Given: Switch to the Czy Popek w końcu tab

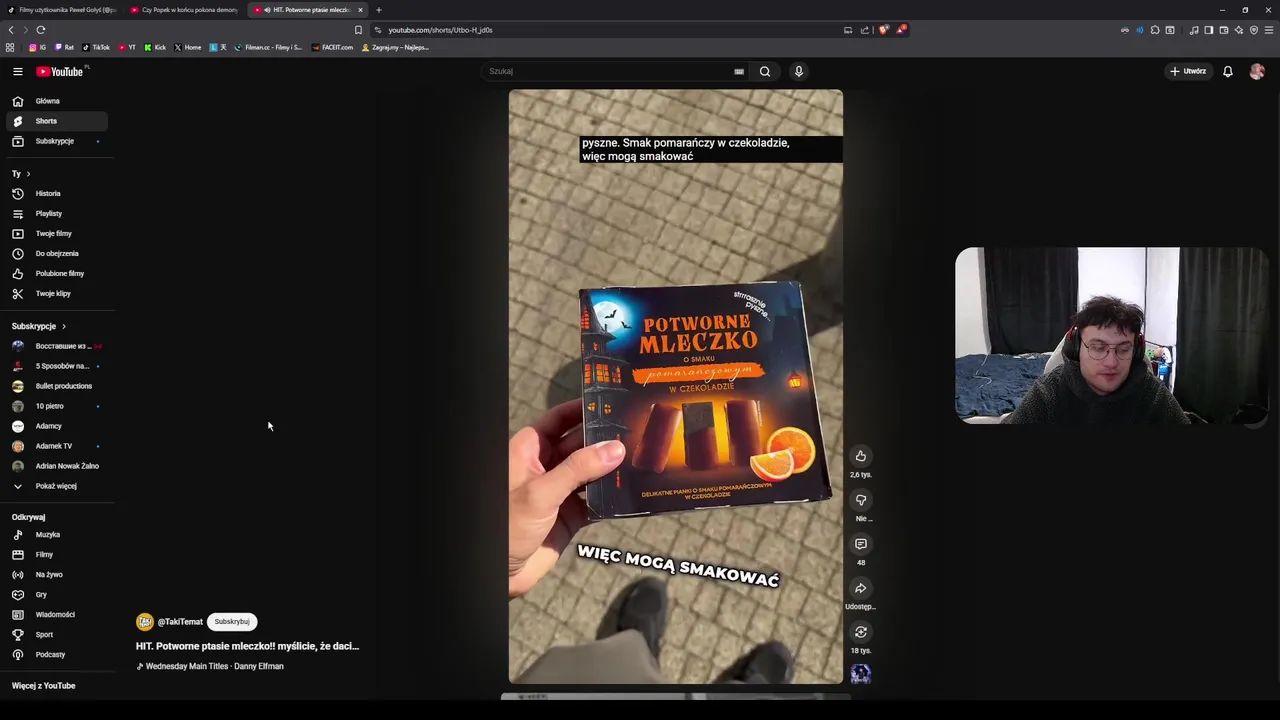Looking at the screenshot, I should tap(183, 10).
